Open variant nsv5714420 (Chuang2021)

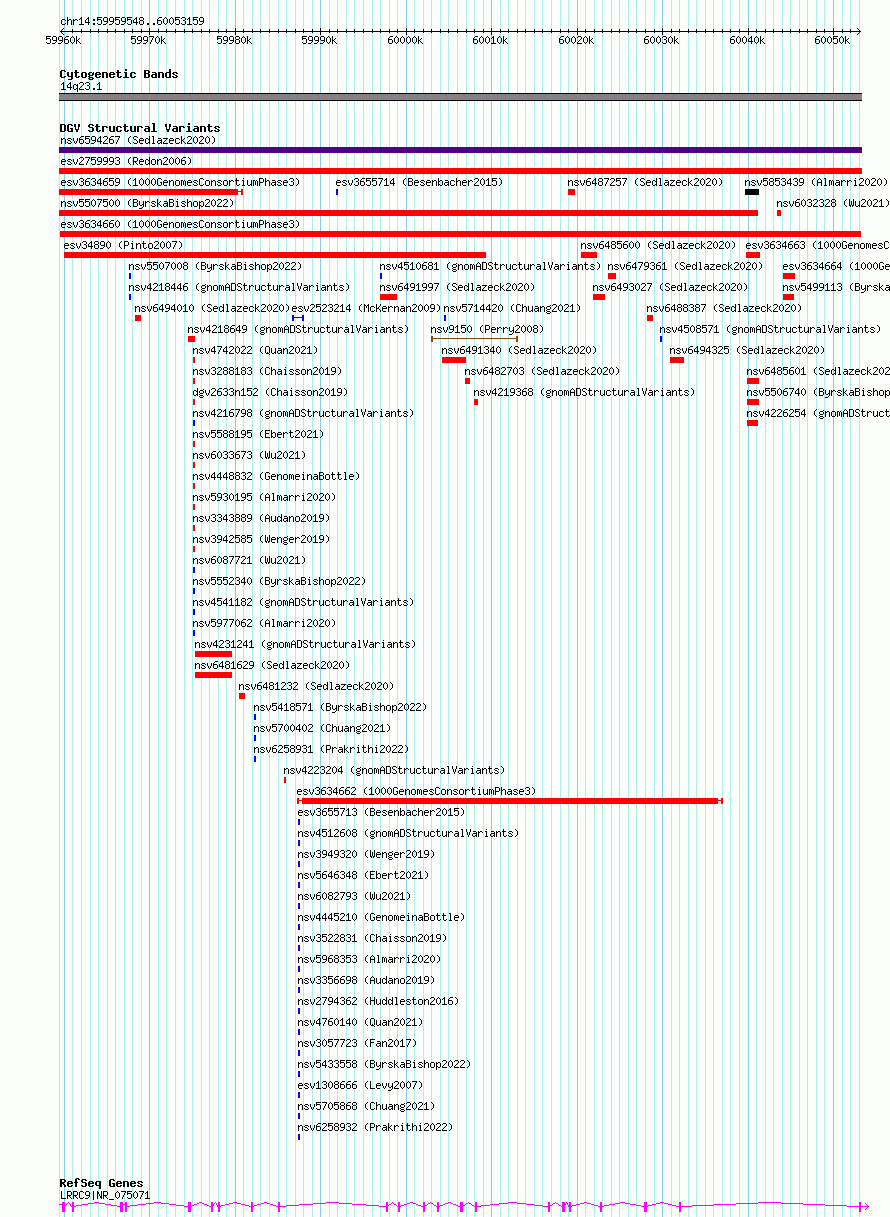click(x=511, y=308)
